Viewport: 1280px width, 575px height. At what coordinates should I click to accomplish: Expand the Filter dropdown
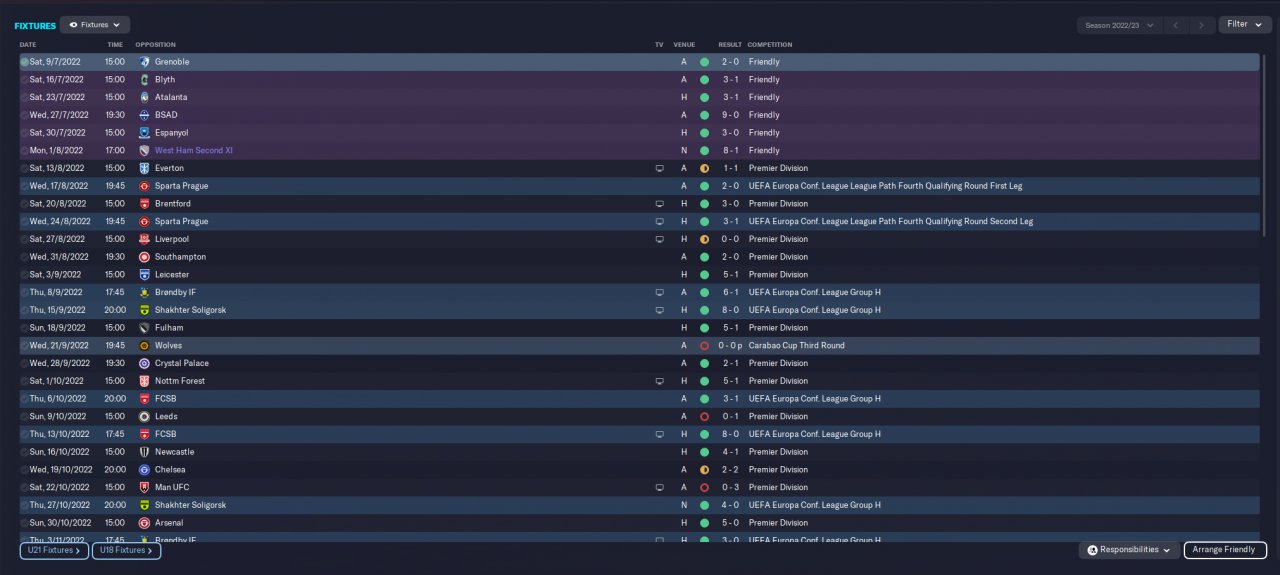(x=1244, y=24)
